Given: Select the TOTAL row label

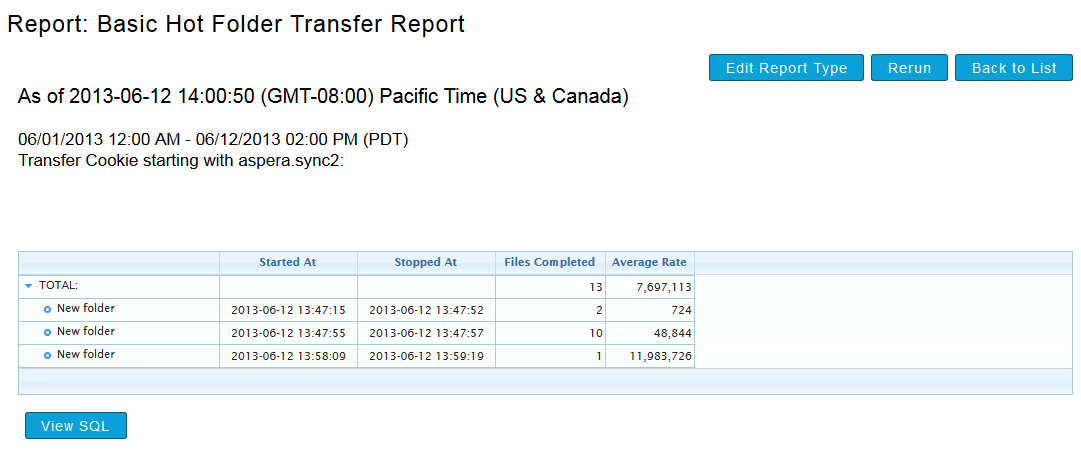Looking at the screenshot, I should click(59, 286).
